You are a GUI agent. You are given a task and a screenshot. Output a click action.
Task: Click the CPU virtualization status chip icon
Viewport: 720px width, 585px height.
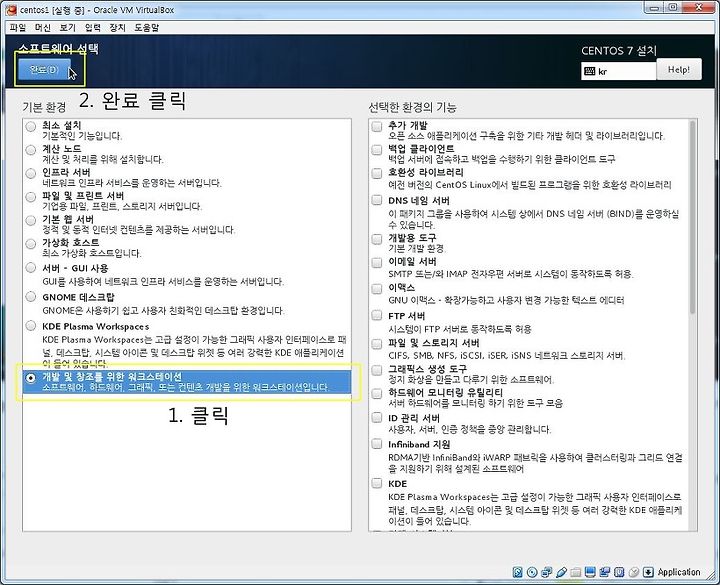pos(619,572)
